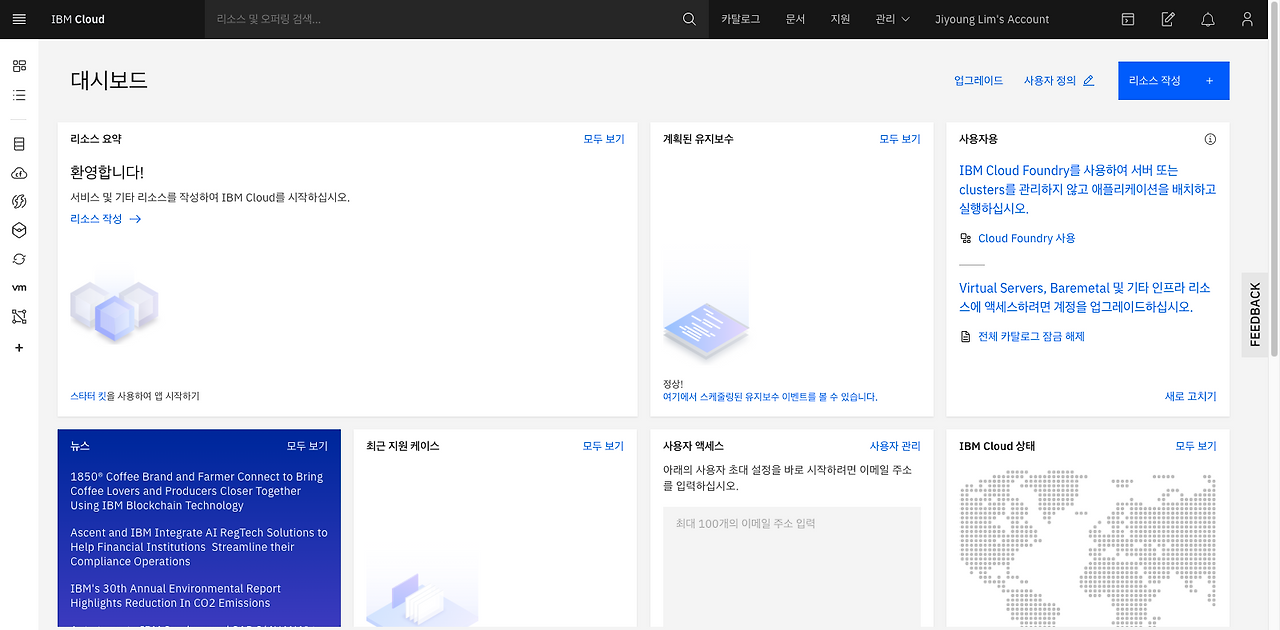Viewport: 1280px width, 630px height.
Task: Open the Cloud Foundry icon in sidebar
Action: 18,172
